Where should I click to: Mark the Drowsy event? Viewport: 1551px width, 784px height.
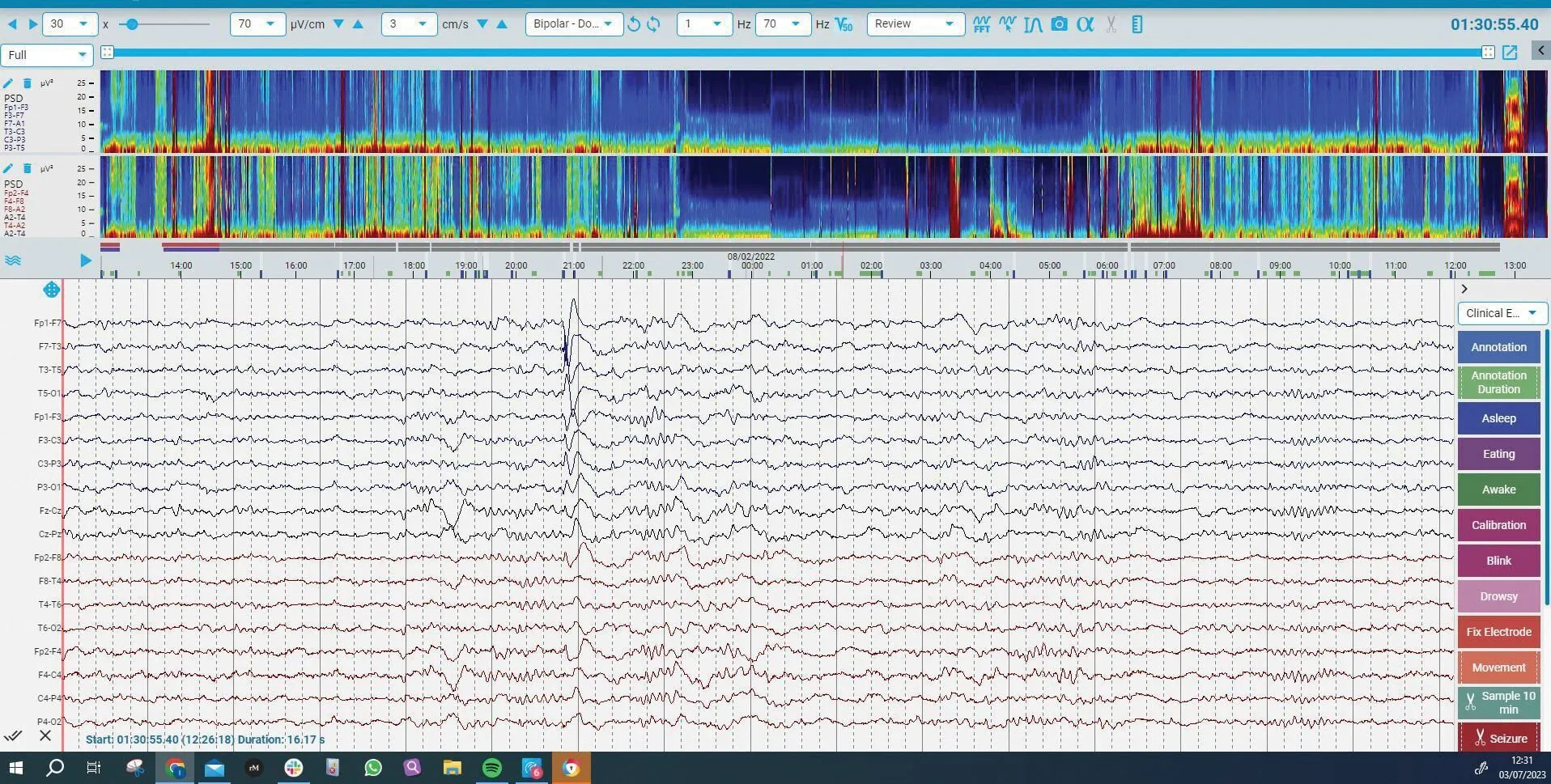pos(1498,596)
